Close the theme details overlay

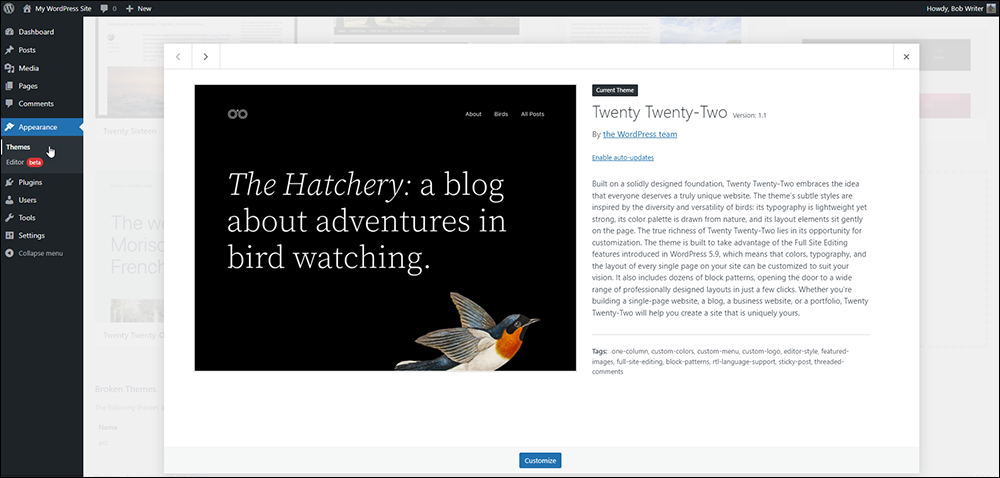906,57
